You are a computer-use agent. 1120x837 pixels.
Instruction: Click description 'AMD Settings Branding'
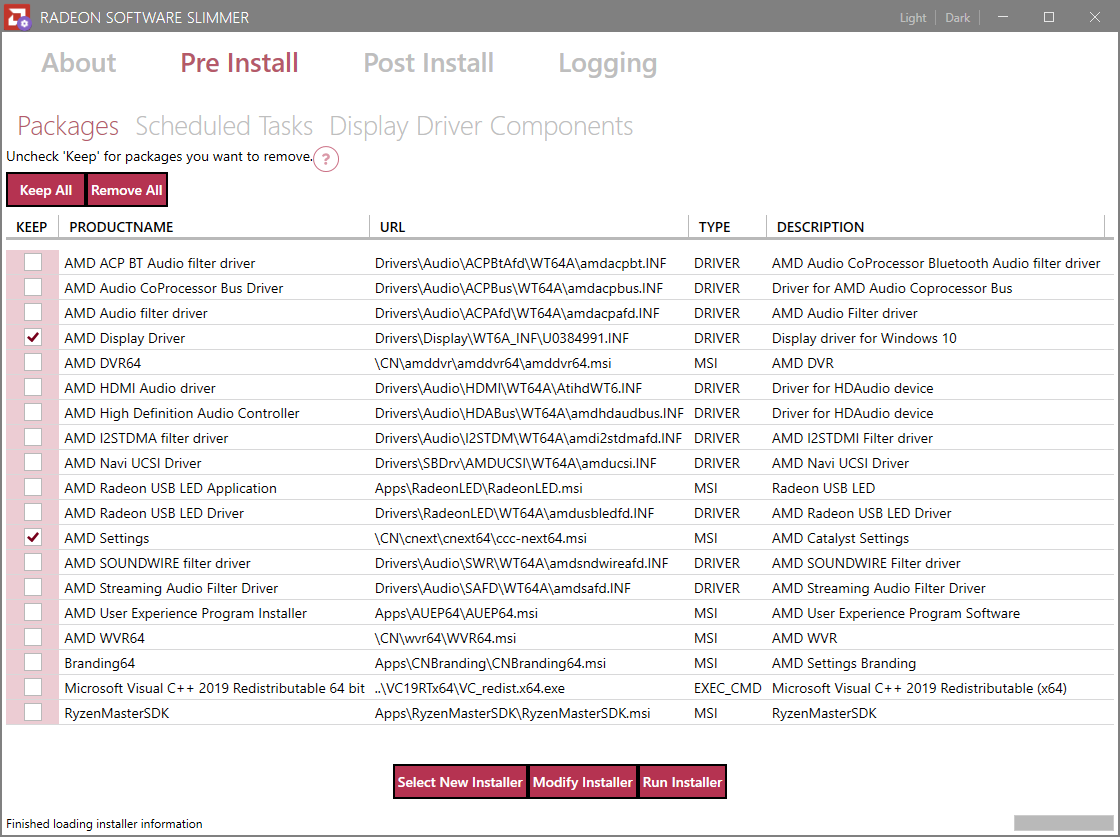pos(844,663)
